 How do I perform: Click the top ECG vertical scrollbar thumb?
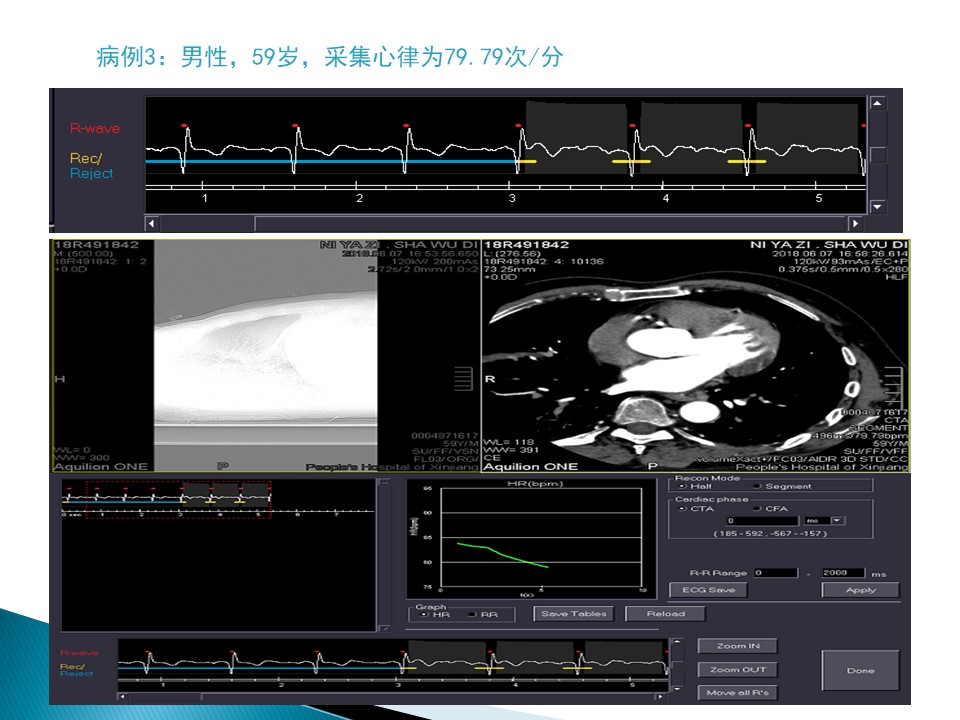point(877,154)
